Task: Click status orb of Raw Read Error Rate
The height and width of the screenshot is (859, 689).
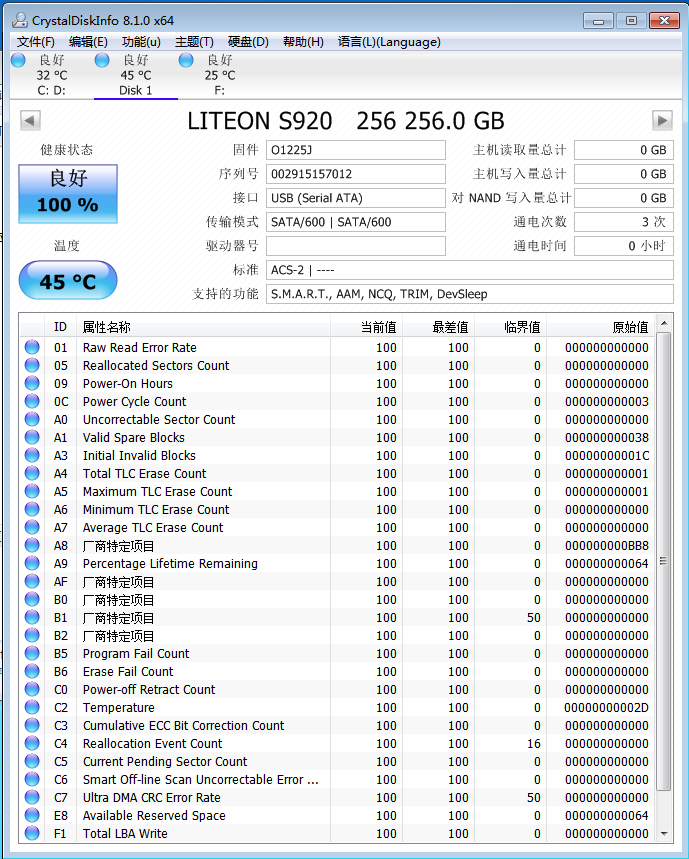Action: [32, 347]
